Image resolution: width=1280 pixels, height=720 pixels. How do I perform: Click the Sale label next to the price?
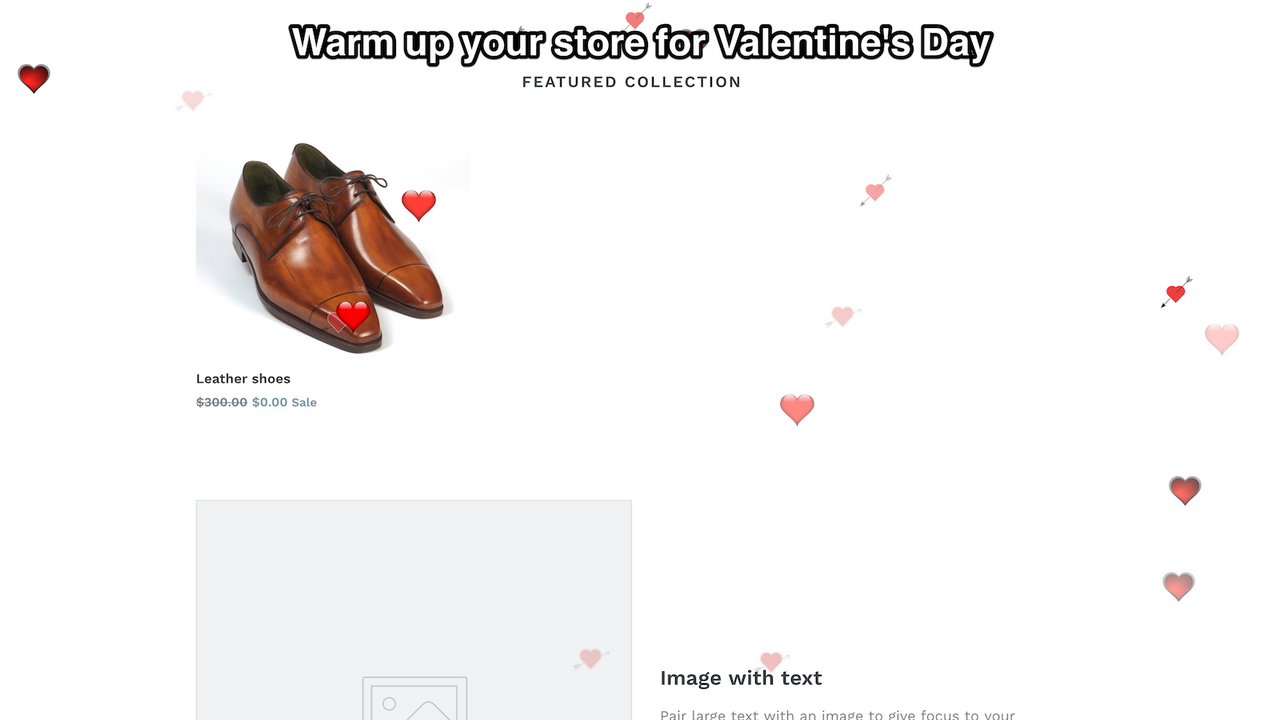pyautogui.click(x=303, y=402)
